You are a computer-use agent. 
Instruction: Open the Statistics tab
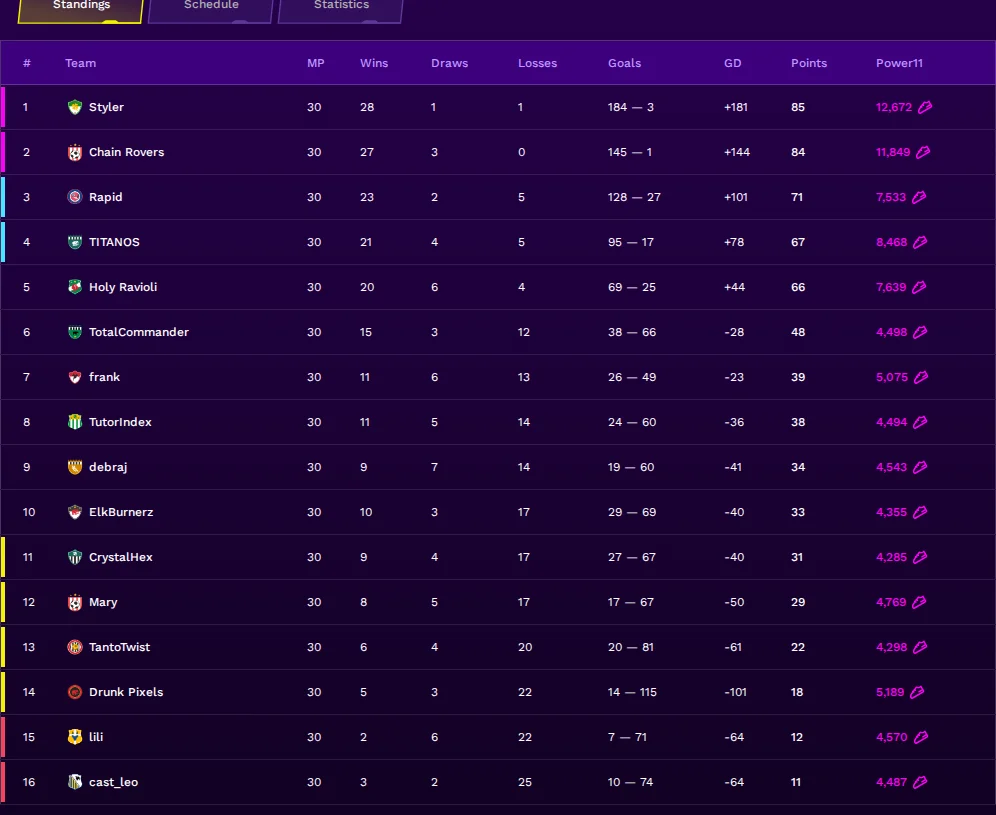pyautogui.click(x=341, y=9)
